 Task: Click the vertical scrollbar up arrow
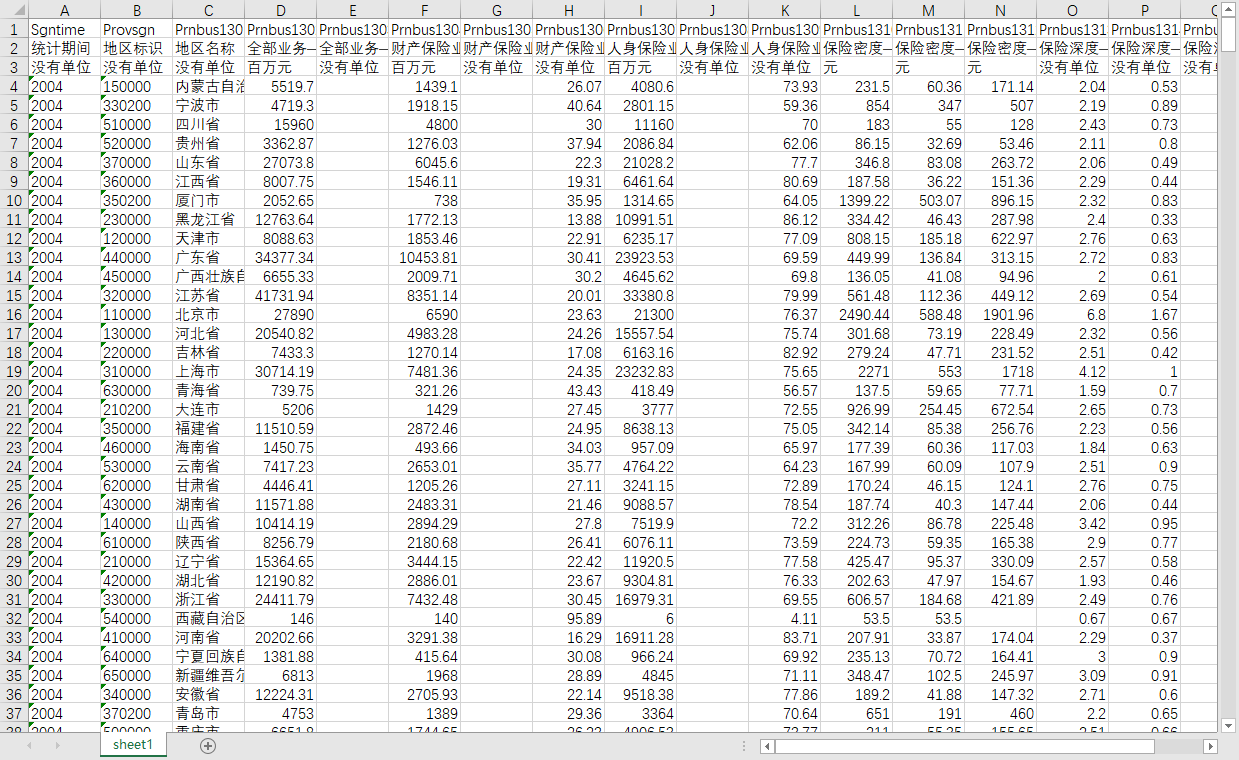(1229, 8)
